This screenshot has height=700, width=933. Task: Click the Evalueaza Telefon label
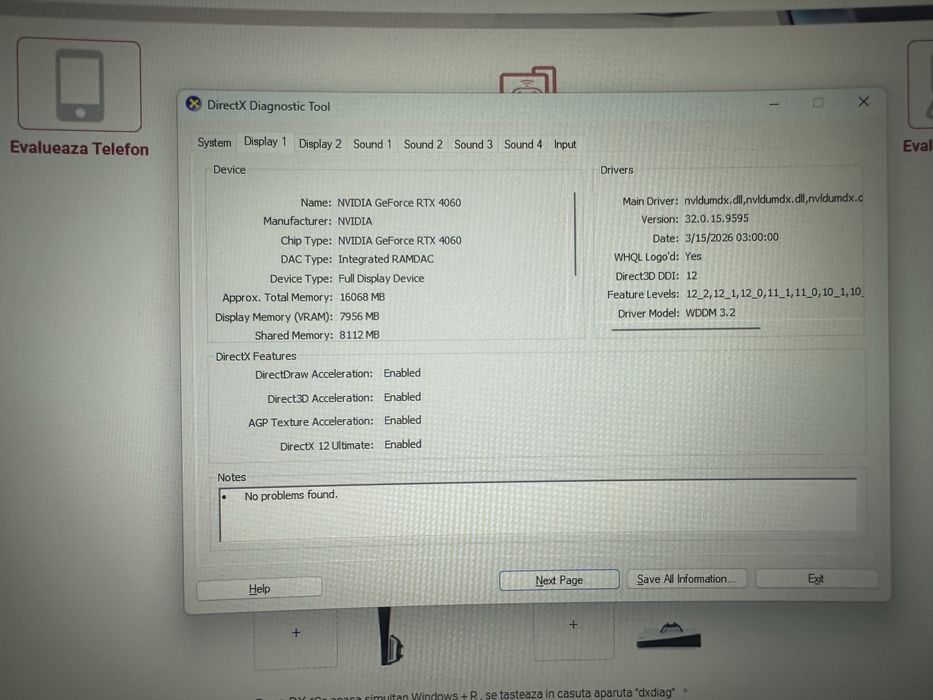pos(79,148)
